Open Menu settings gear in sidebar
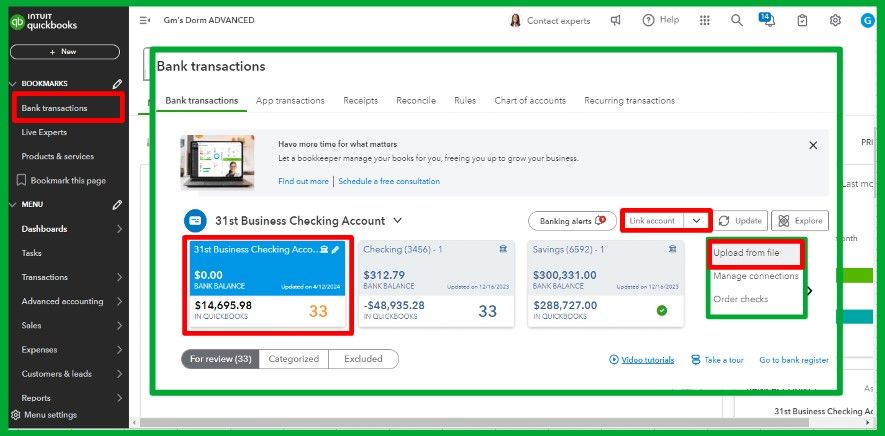The height and width of the screenshot is (436, 885). click(16, 415)
